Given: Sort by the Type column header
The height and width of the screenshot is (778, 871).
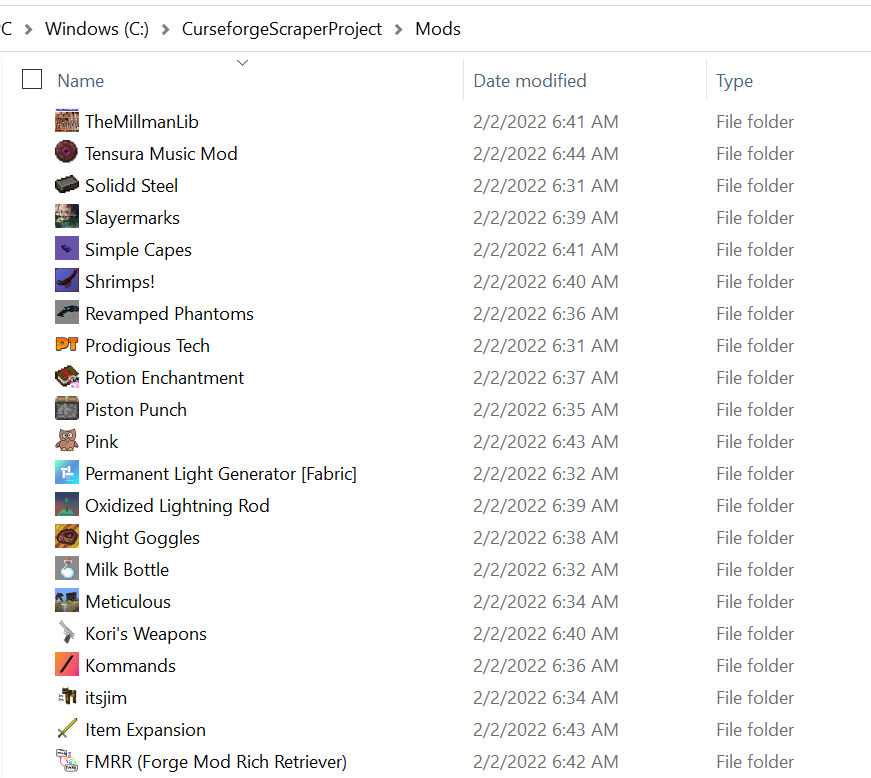Looking at the screenshot, I should click(734, 81).
